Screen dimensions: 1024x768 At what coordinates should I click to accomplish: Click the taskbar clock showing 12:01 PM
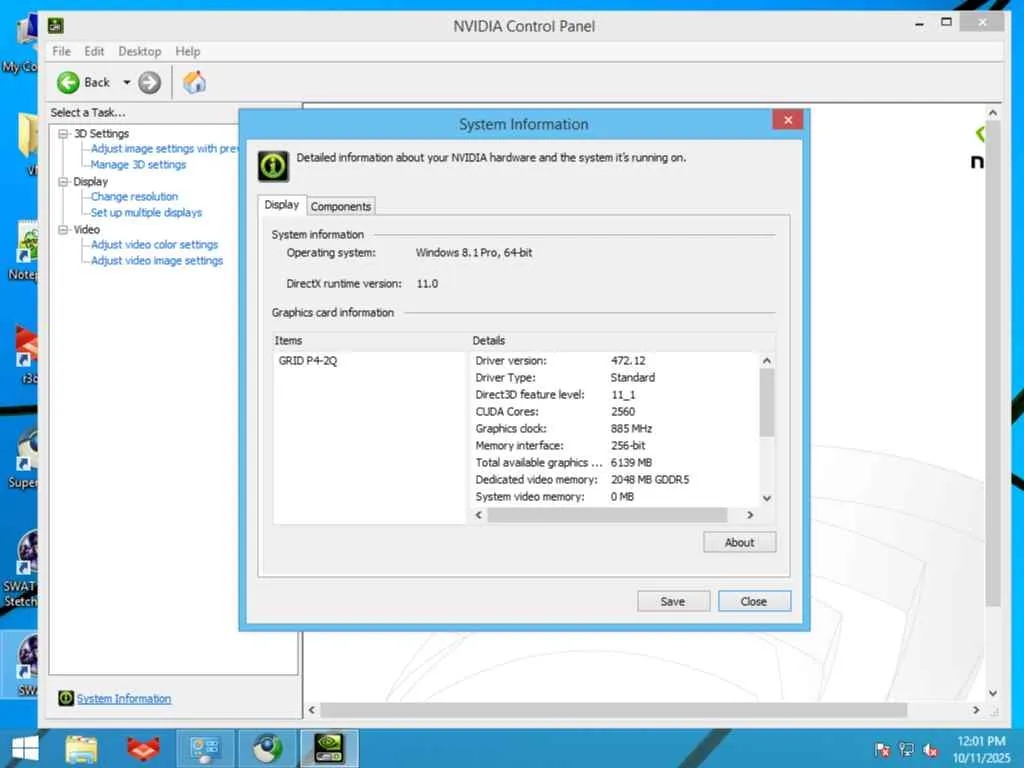[981, 749]
